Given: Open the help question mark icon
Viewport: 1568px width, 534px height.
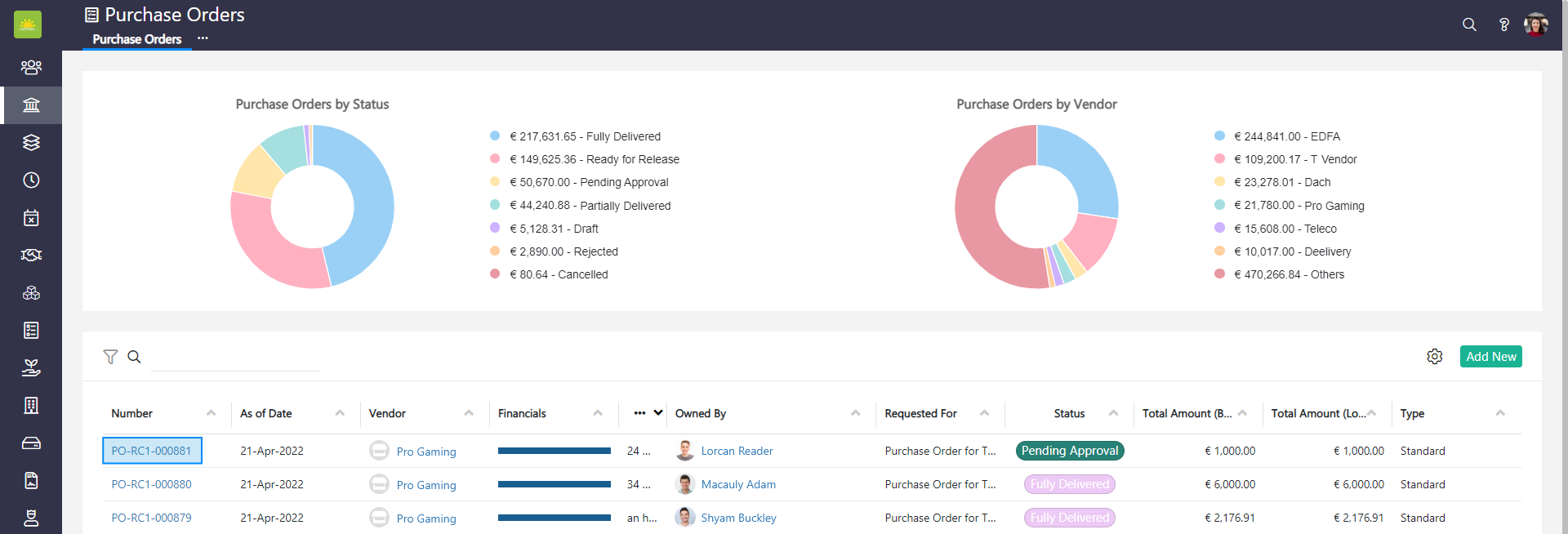Looking at the screenshot, I should [1503, 24].
